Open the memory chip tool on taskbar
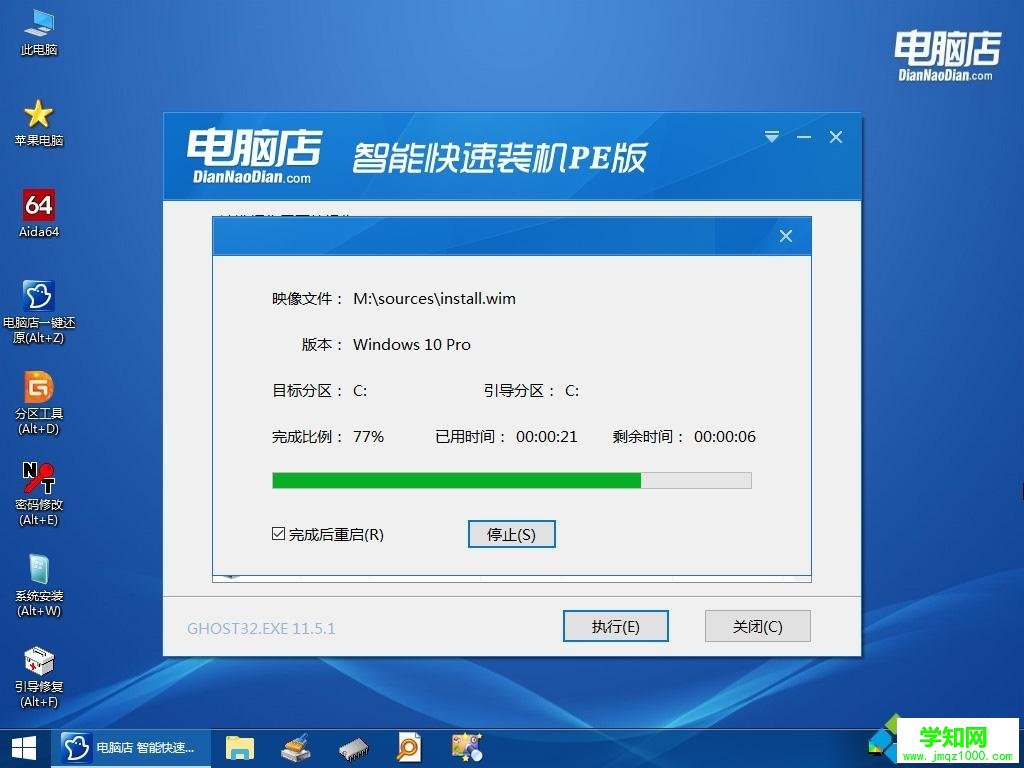The image size is (1024, 768). tap(352, 747)
